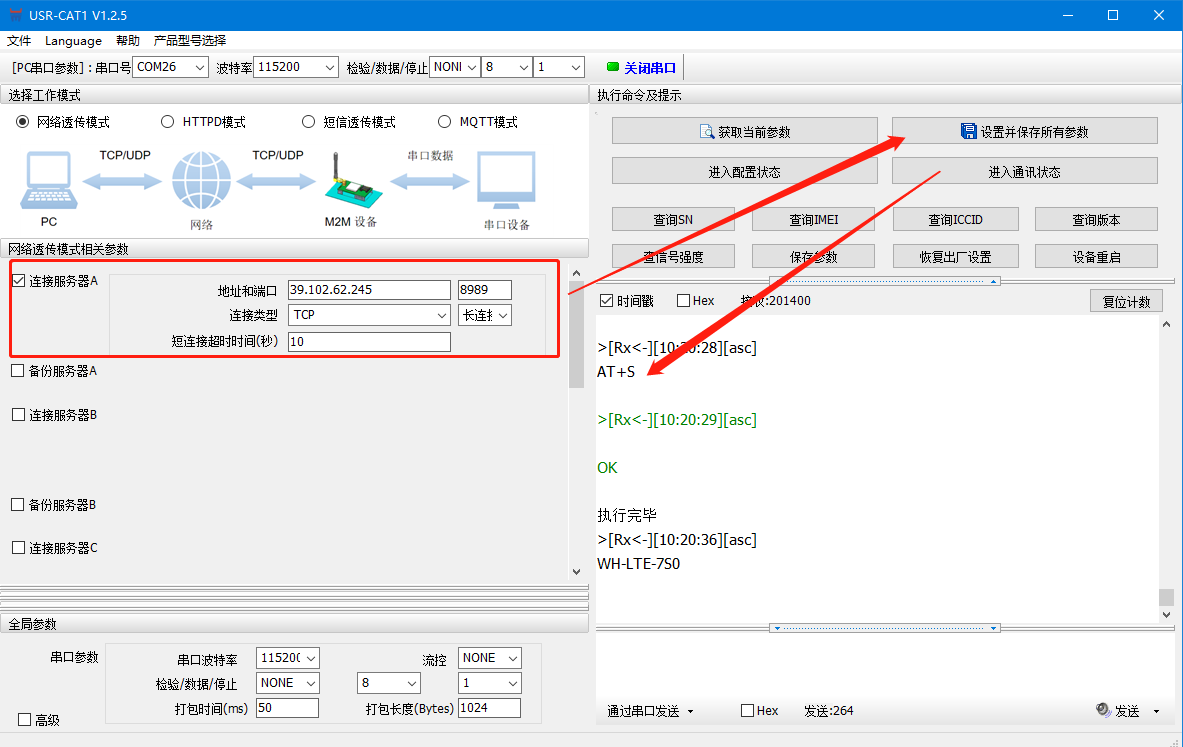
Task: Click the save disk icon on 设置并保存所有参数
Action: pos(969,131)
